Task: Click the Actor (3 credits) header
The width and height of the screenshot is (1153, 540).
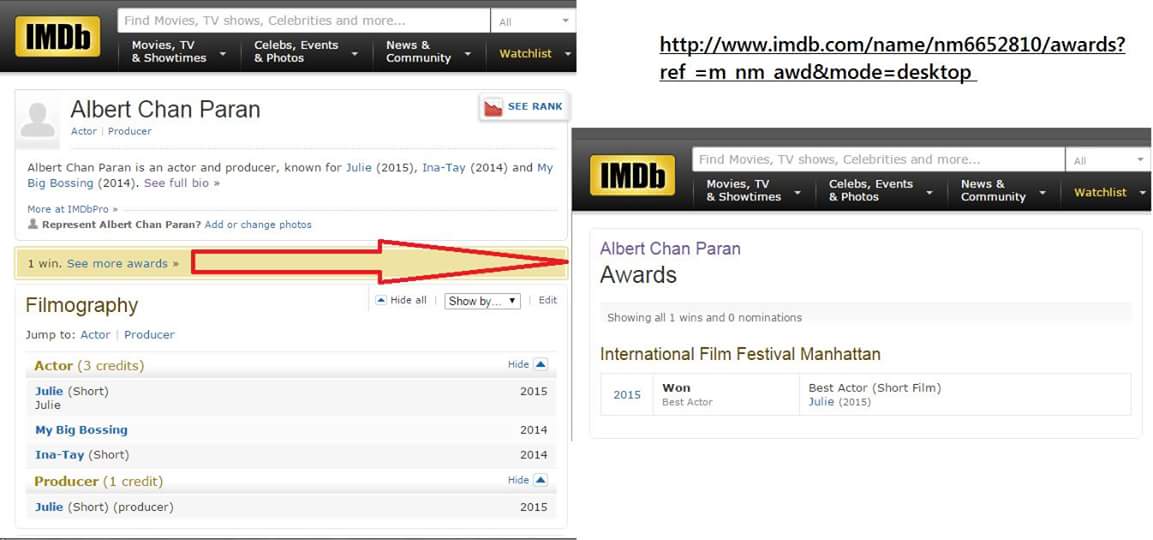Action: [x=89, y=366]
